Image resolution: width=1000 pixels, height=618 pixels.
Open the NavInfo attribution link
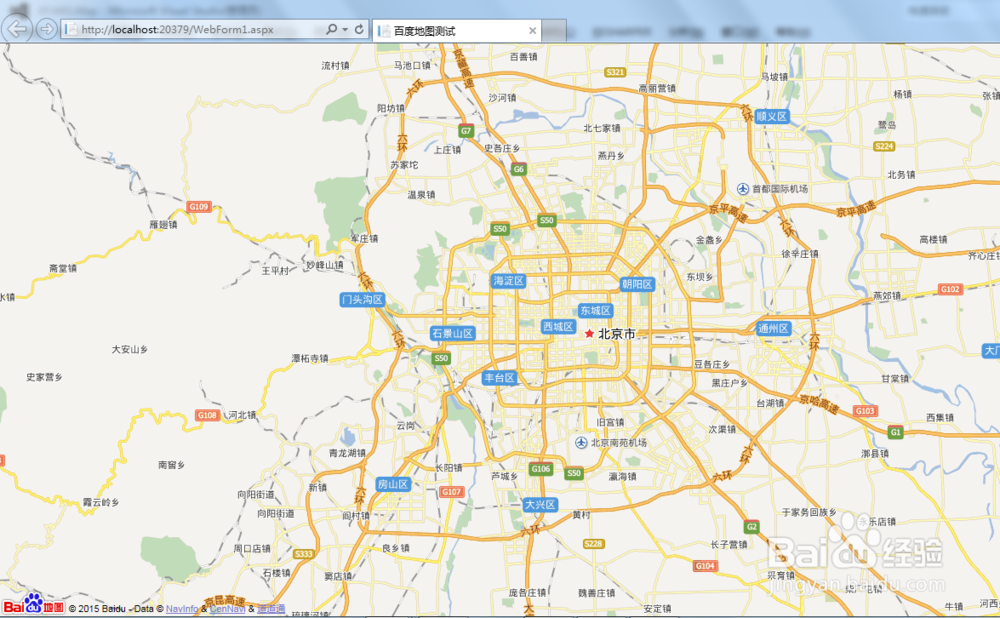click(x=182, y=608)
